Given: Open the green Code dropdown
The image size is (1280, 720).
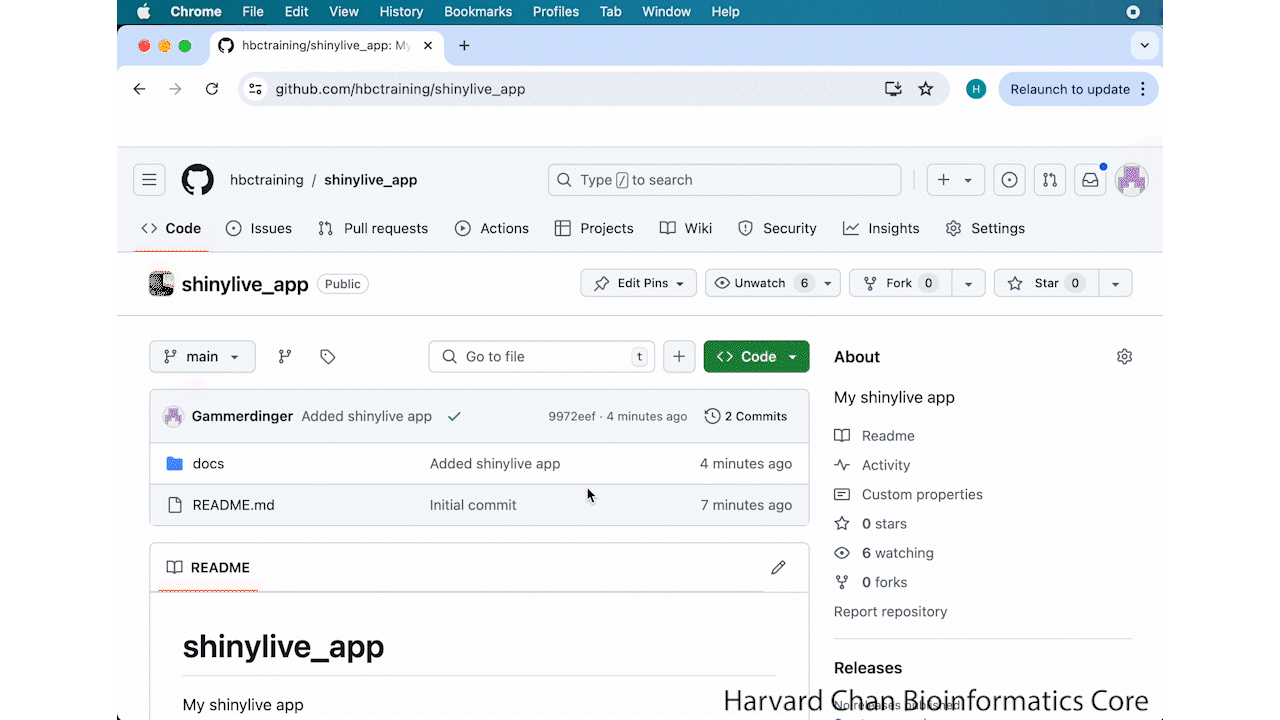Looking at the screenshot, I should point(756,357).
